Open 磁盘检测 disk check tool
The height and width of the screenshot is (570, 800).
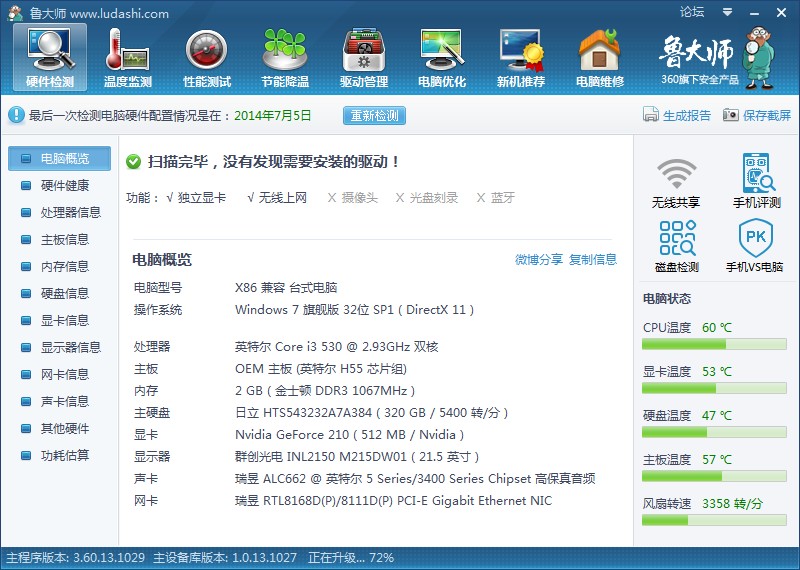point(677,246)
